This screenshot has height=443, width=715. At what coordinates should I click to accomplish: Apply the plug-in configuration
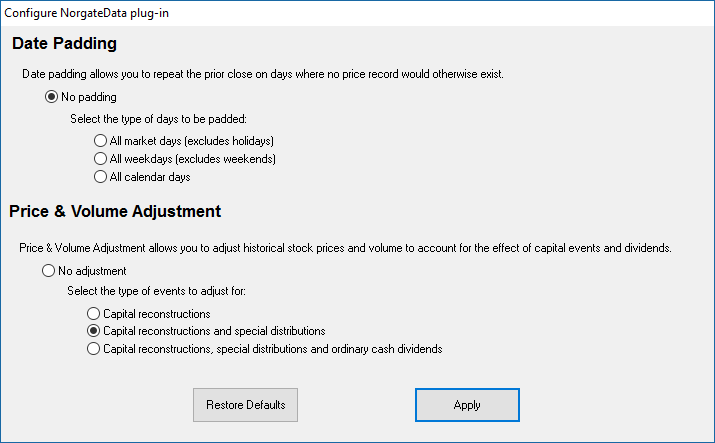click(467, 405)
